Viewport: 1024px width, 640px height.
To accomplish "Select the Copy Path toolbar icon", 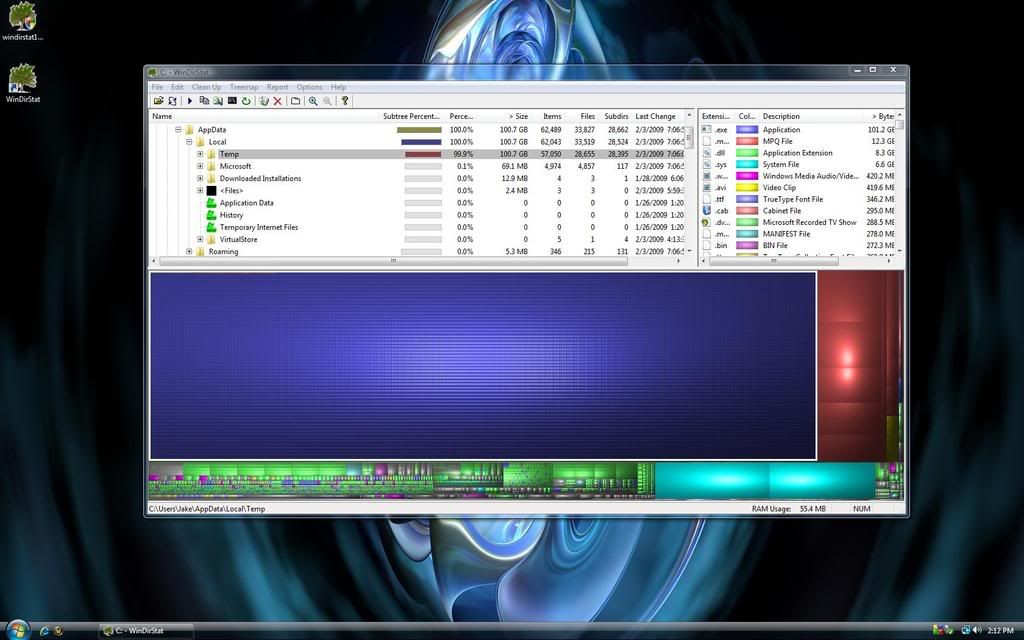I will (204, 102).
